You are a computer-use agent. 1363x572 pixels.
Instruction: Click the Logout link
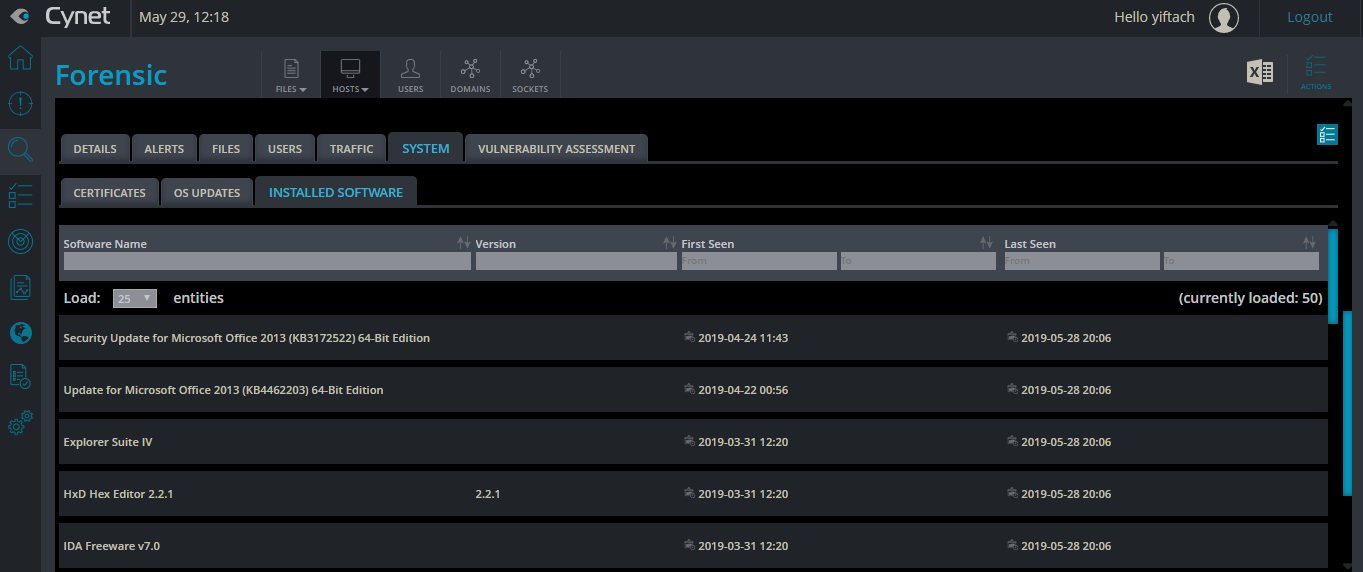[1309, 17]
